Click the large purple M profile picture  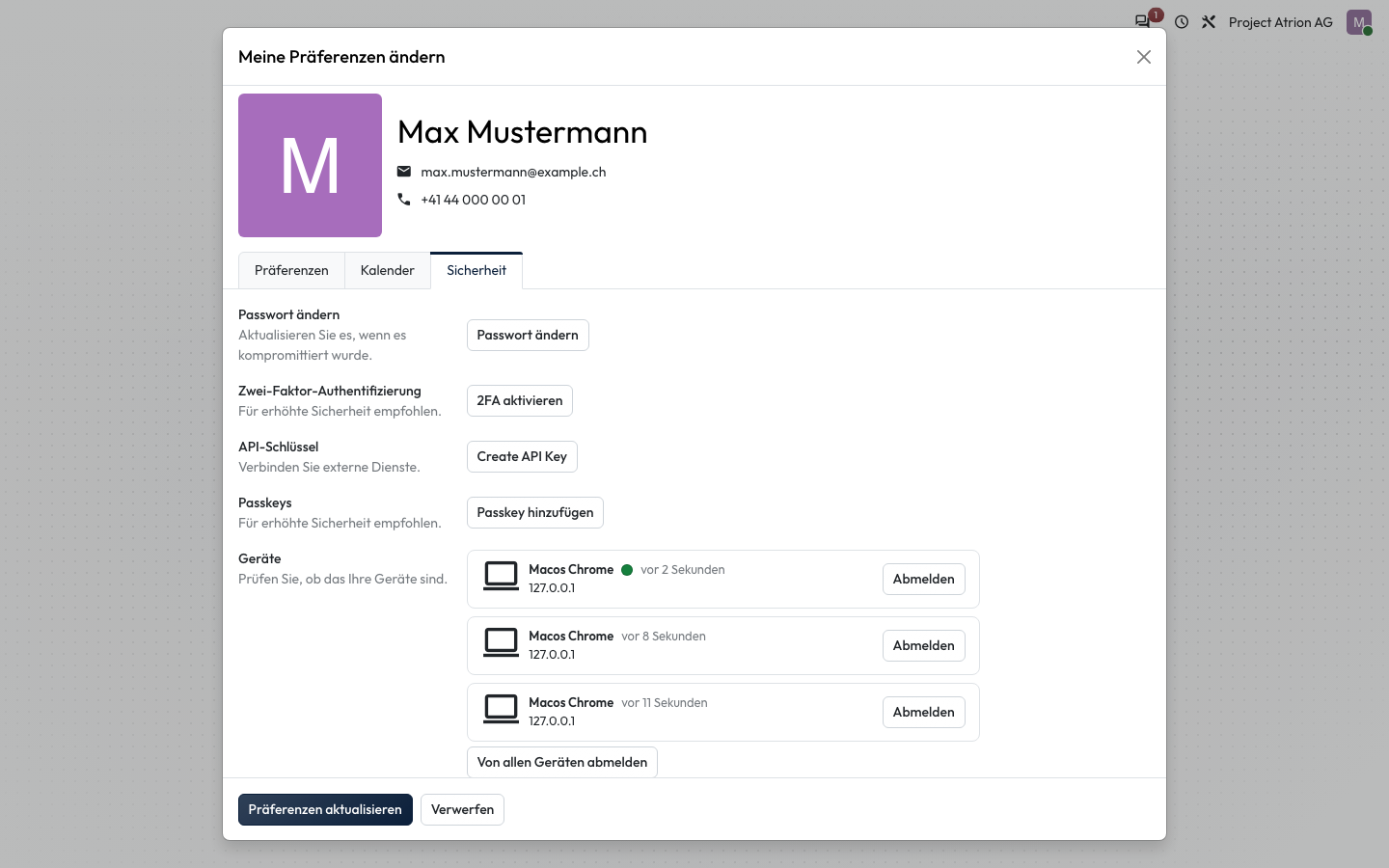tap(310, 165)
